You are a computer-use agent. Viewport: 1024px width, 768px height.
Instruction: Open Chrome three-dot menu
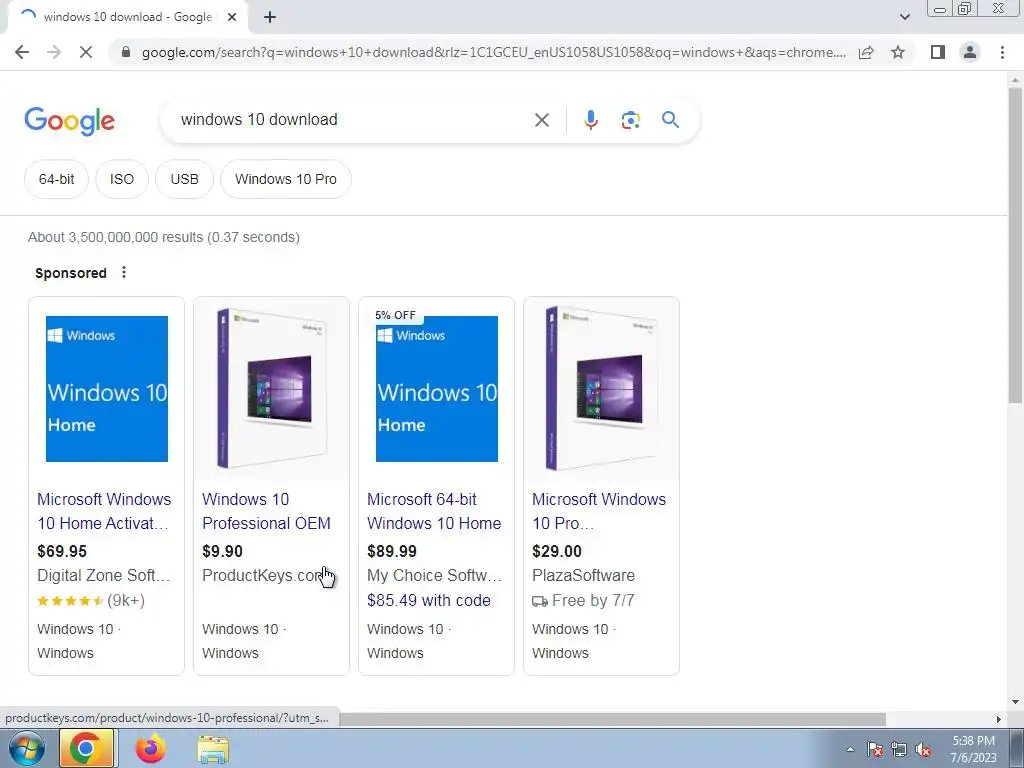pos(1002,52)
